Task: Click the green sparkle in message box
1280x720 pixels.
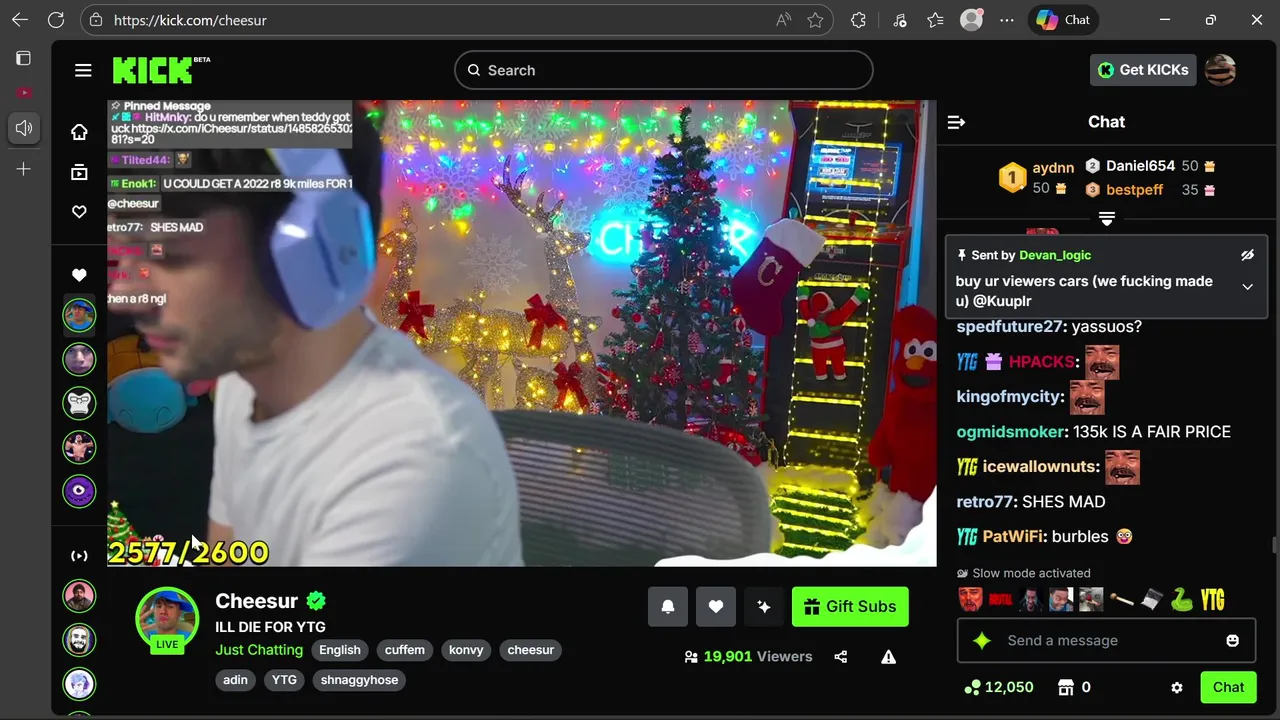Action: [x=982, y=641]
